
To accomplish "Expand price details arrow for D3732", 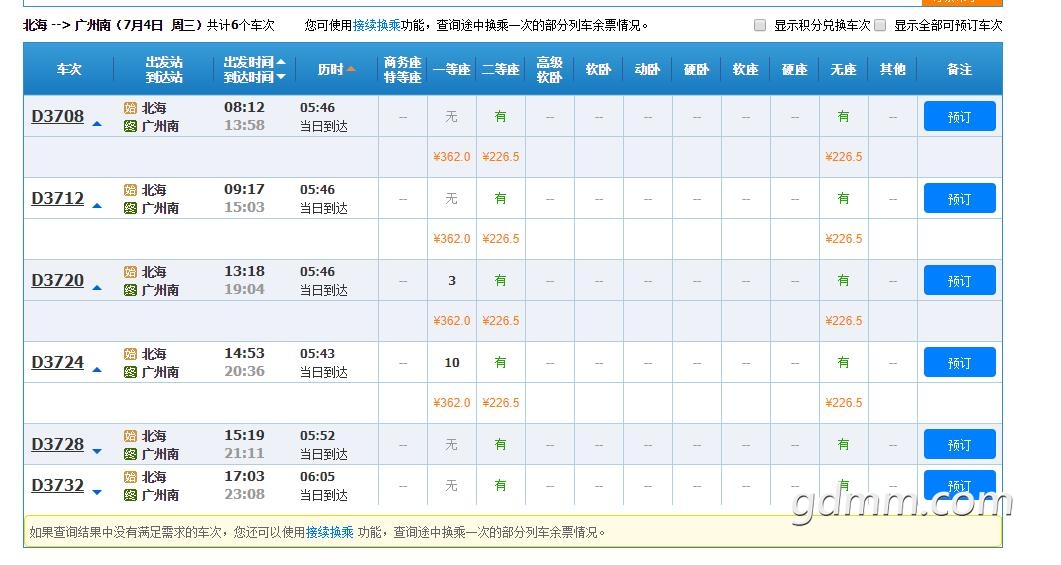I will [97, 493].
